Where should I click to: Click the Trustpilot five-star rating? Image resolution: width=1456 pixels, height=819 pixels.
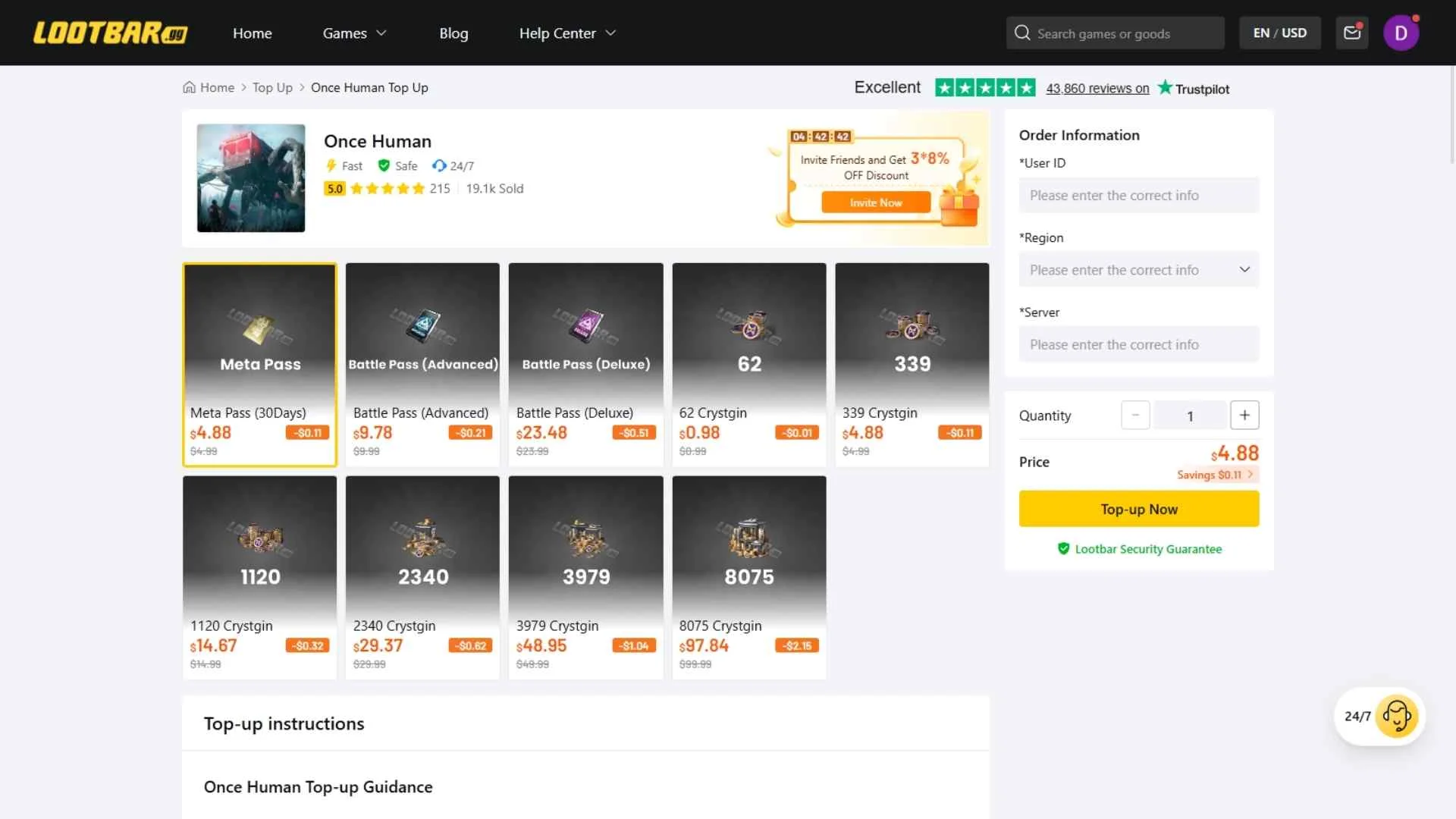tap(985, 88)
